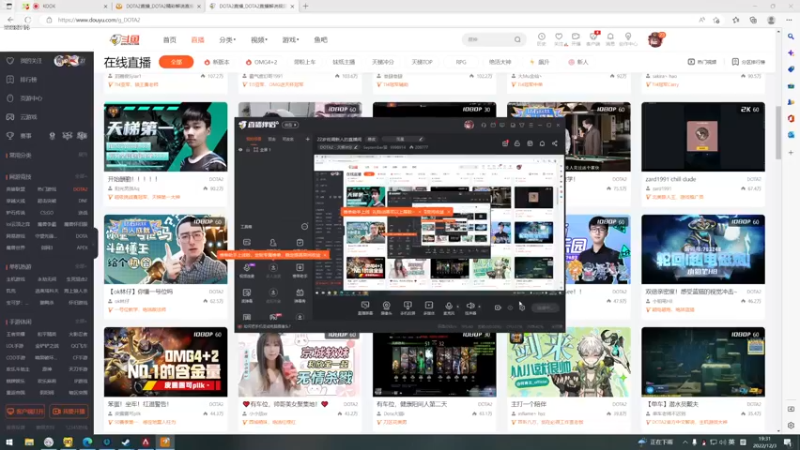The height and width of the screenshot is (450, 800).
Task: Click the record camera icon near start button
Action: (497, 308)
